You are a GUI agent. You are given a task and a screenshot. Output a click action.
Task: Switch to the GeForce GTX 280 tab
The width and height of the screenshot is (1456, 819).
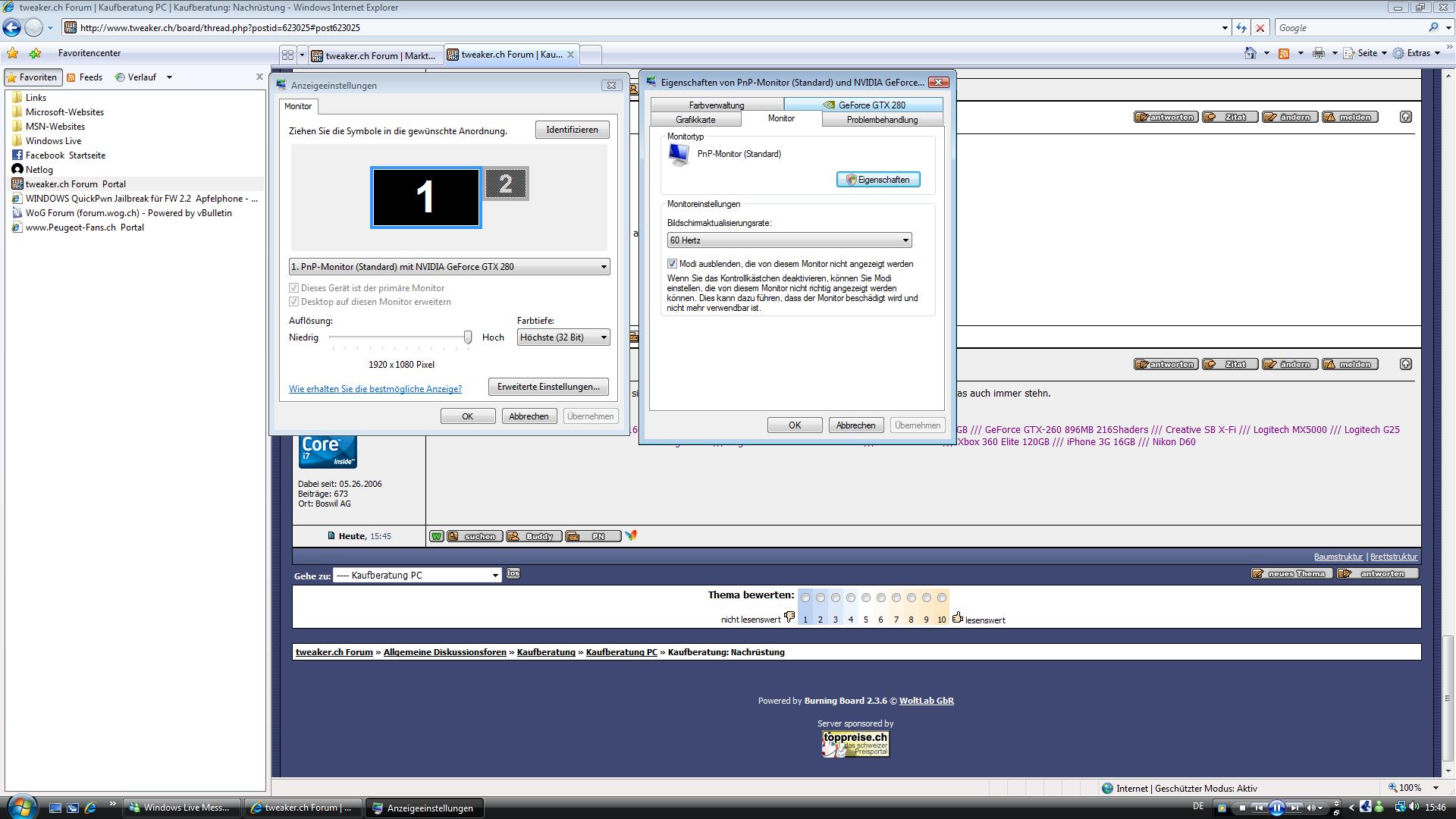[x=864, y=105]
